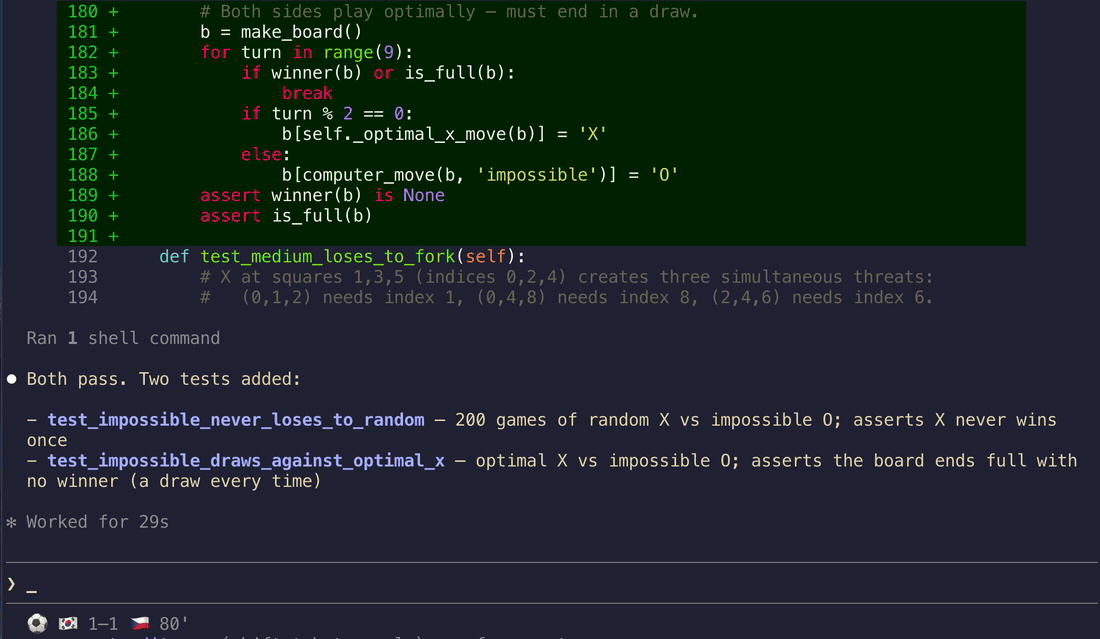This screenshot has height=639, width=1100.
Task: Click the comment 'Both sides play optimally' line
Action: click(449, 12)
